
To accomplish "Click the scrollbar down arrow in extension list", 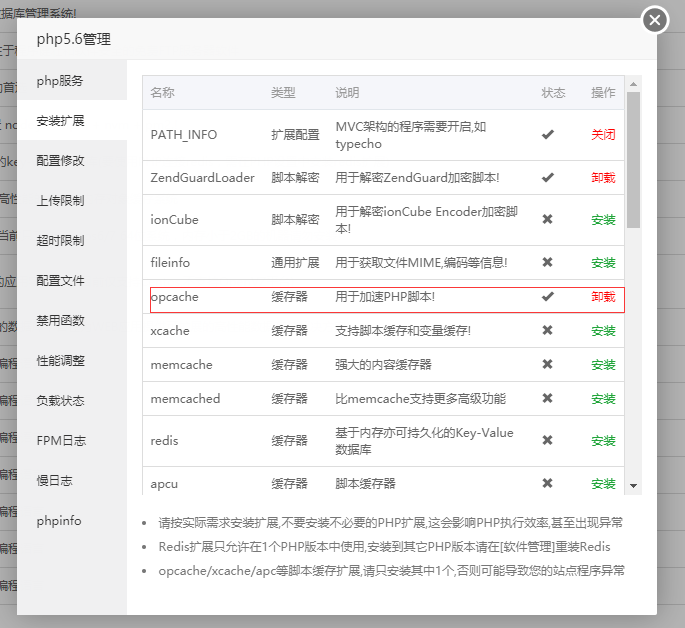I will pyautogui.click(x=633, y=485).
